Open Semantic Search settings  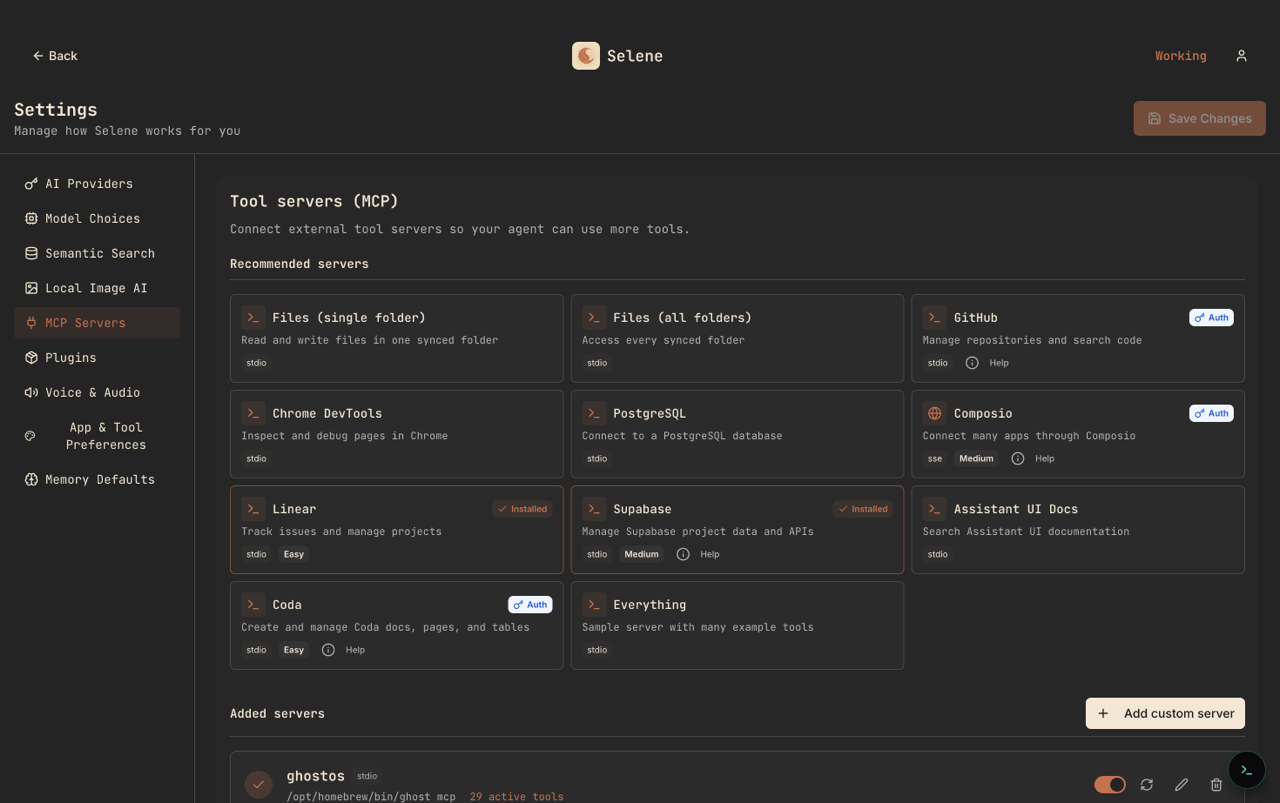99,253
